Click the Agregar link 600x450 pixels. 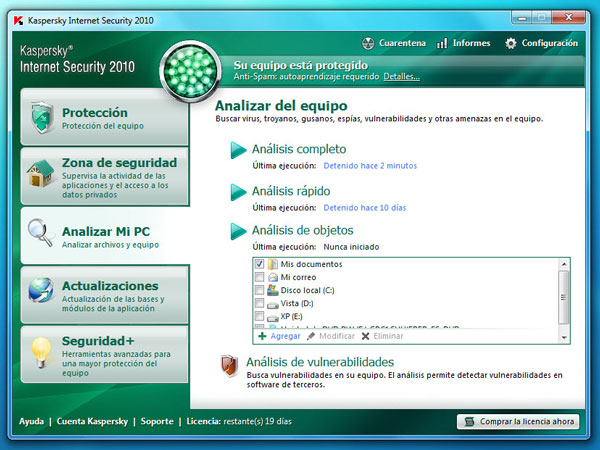click(x=285, y=336)
